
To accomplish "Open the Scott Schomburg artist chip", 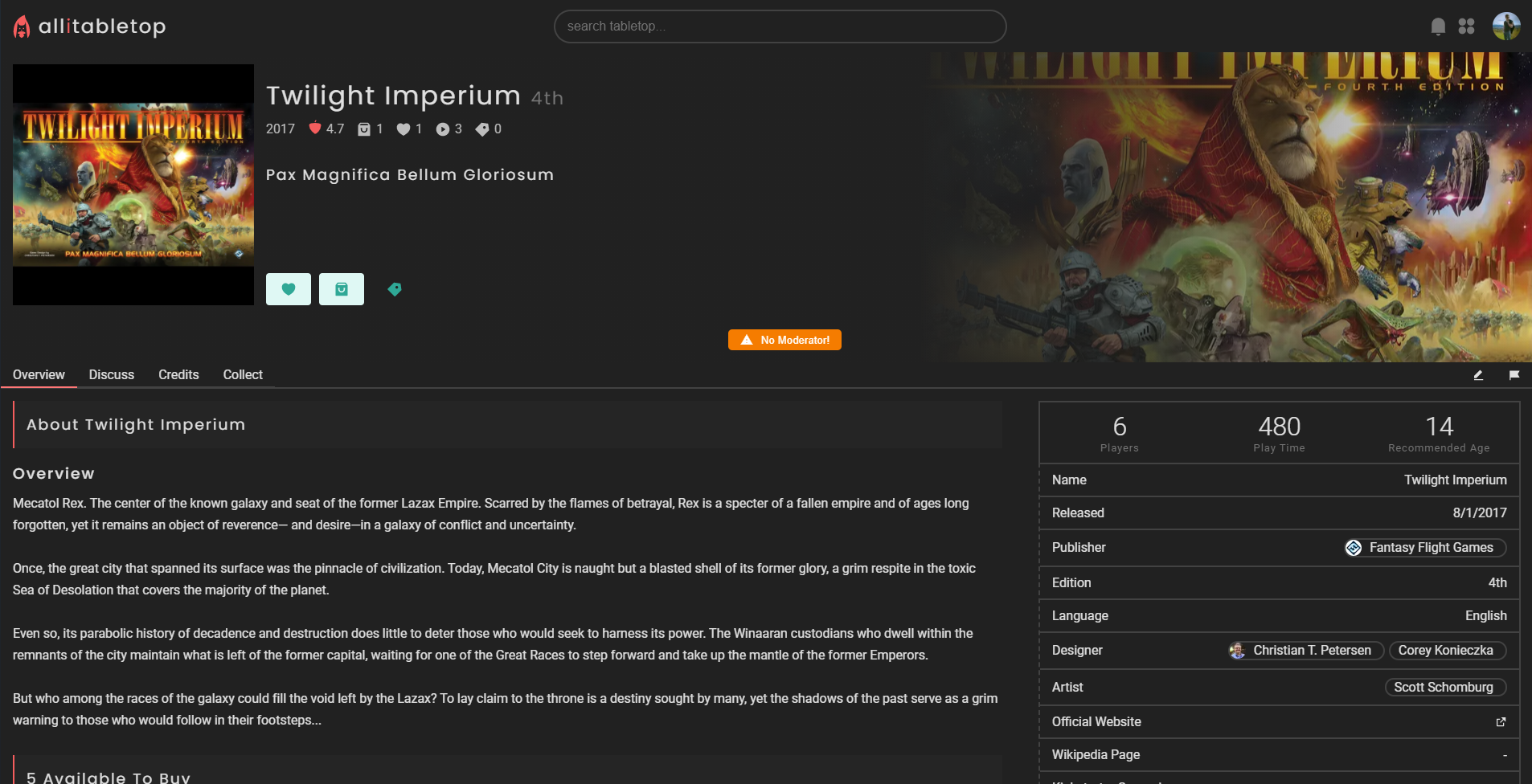I will point(1445,688).
